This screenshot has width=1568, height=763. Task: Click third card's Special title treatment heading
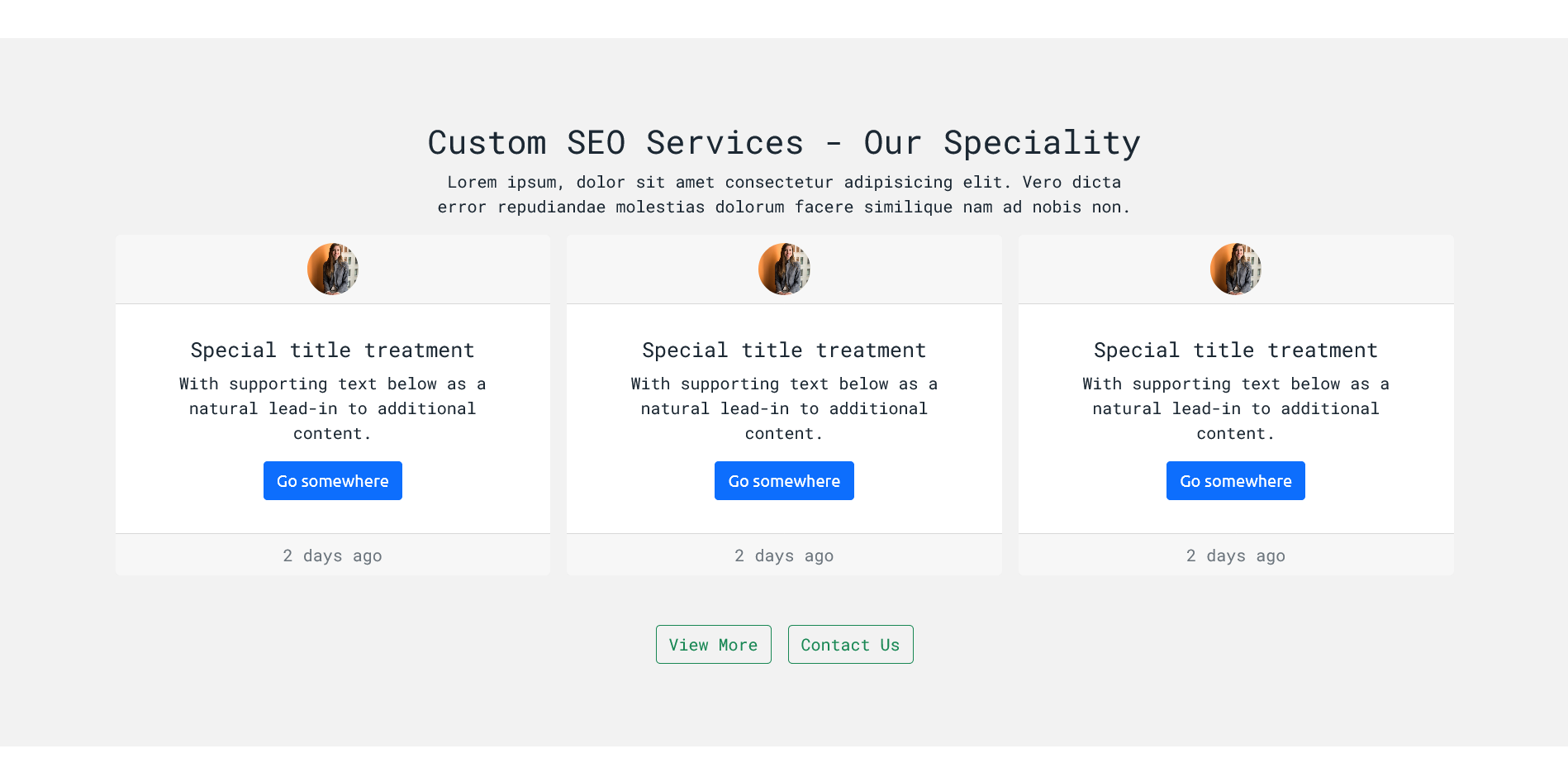1236,351
